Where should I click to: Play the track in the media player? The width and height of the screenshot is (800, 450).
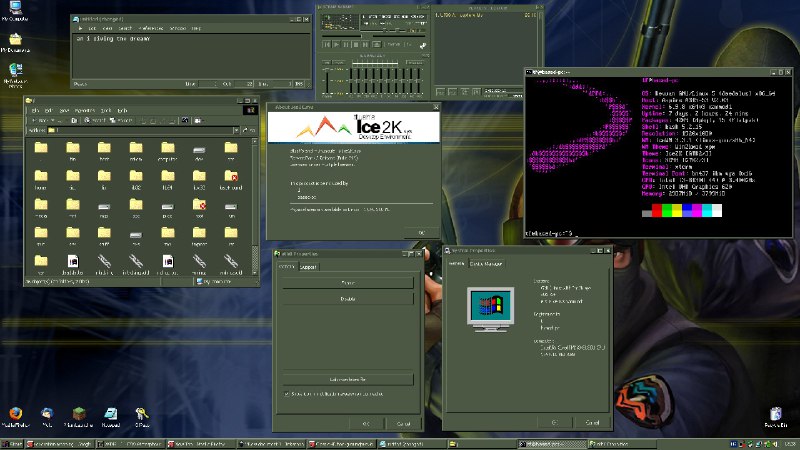pyautogui.click(x=336, y=45)
